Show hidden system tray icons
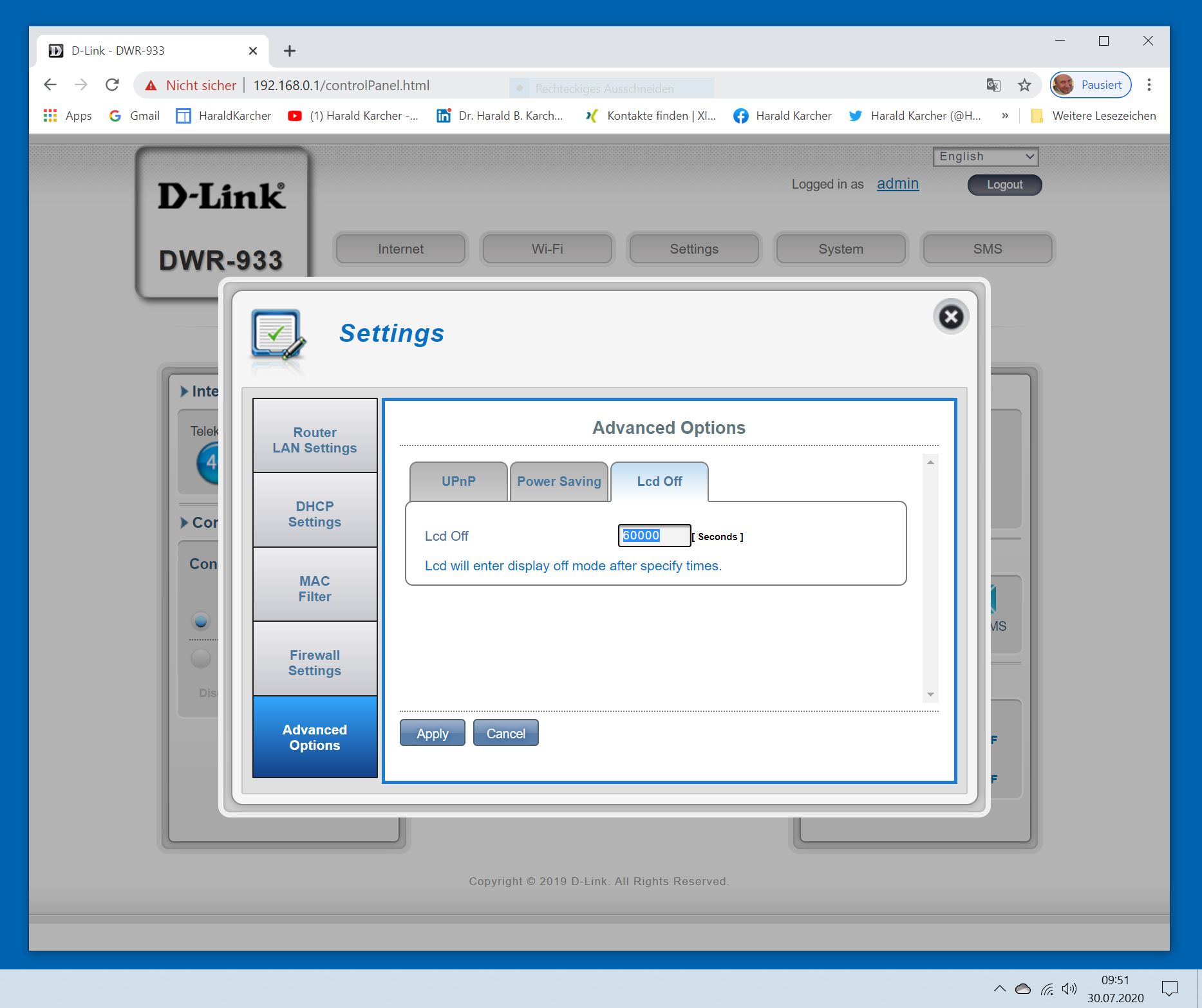 (999, 989)
